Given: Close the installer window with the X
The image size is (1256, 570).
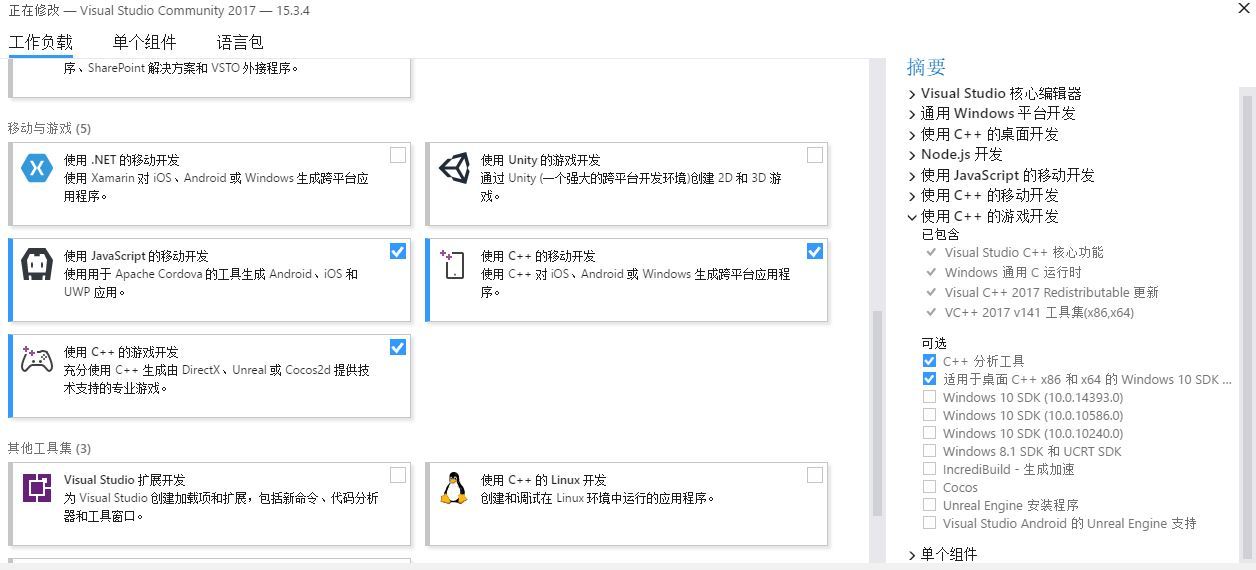Looking at the screenshot, I should pyautogui.click(x=1244, y=8).
